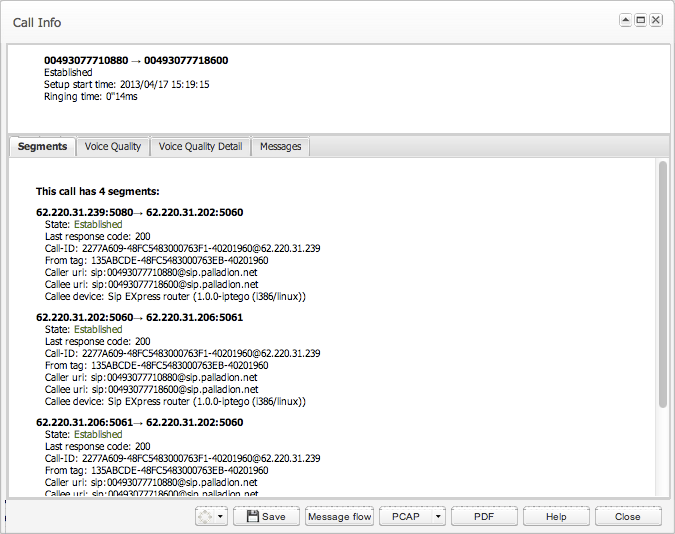This screenshot has height=534, width=675.
Task: Switch to the Messages tab
Action: point(280,147)
